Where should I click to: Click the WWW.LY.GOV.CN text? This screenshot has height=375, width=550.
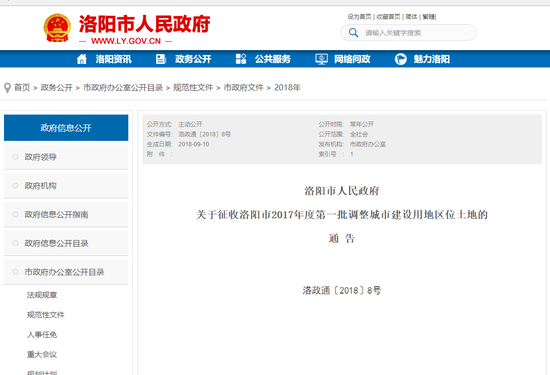coord(126,41)
